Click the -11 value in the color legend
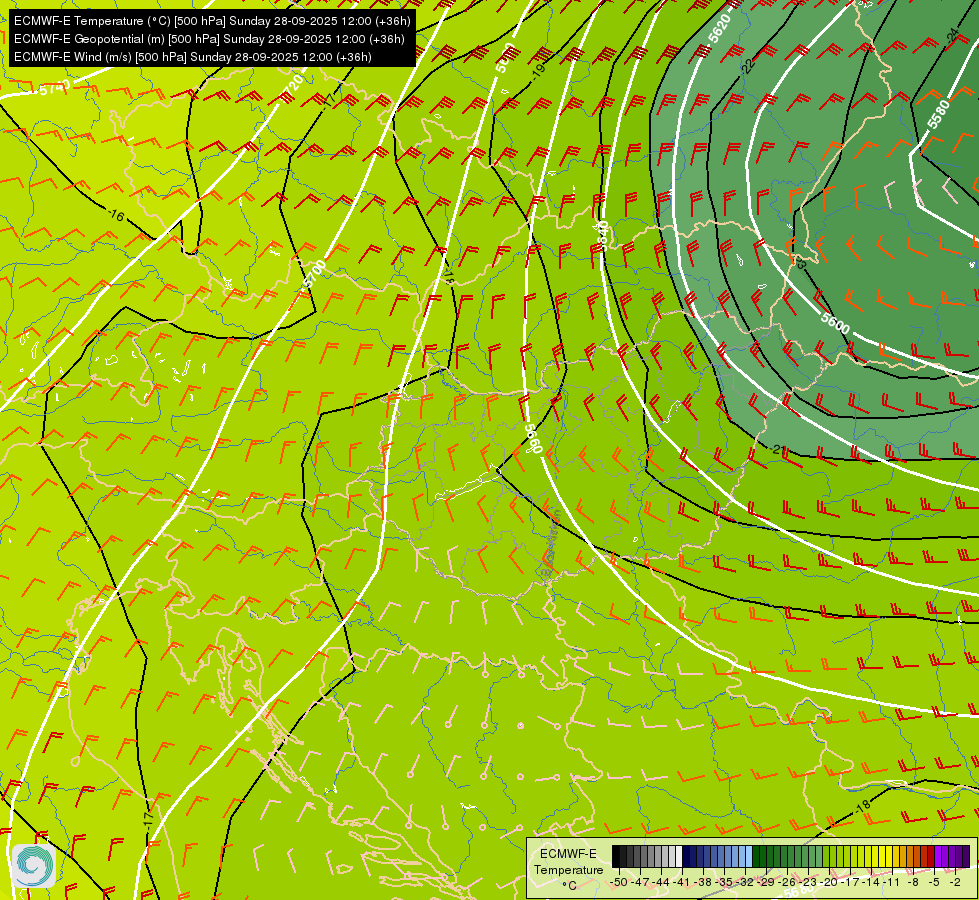Image resolution: width=979 pixels, height=900 pixels. [x=892, y=882]
